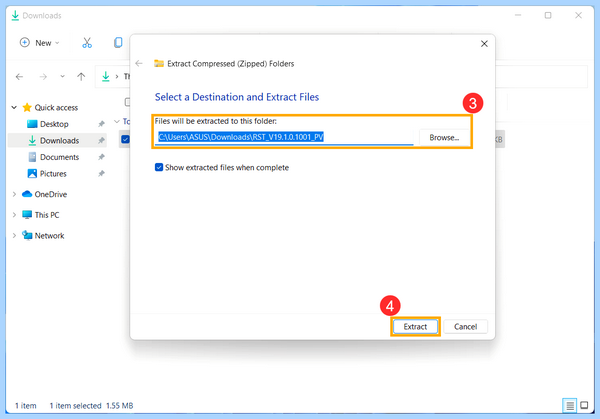
Task: Switch to large thumbnails view icon
Action: click(584, 405)
